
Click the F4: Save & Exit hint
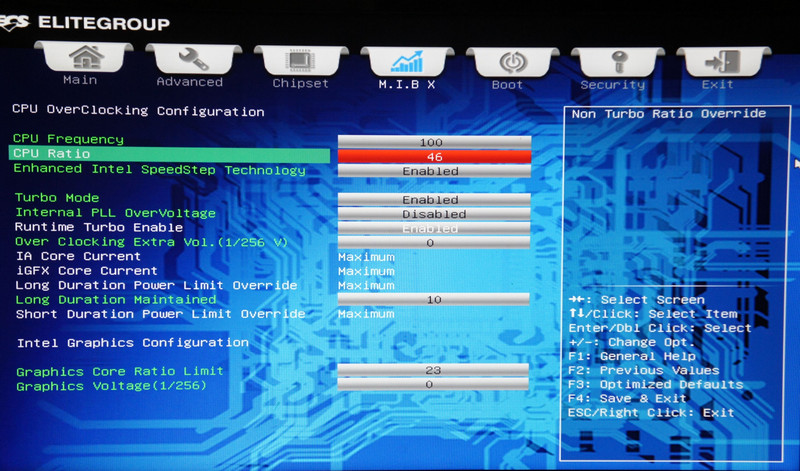pos(628,398)
